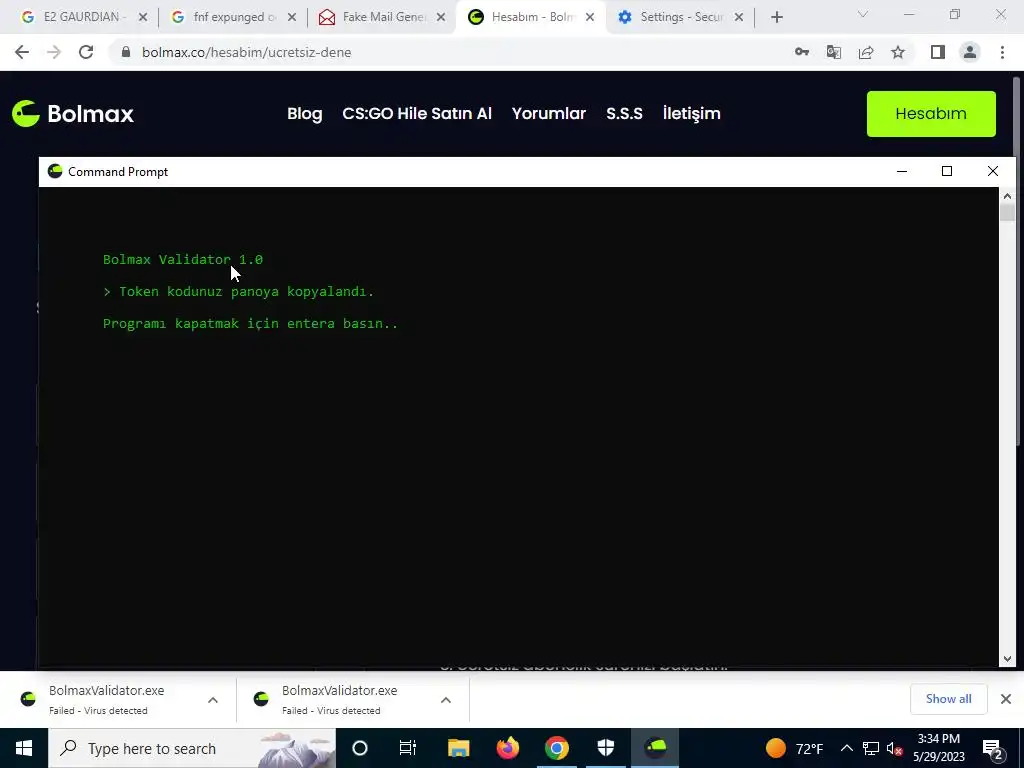Click the Bolmax logo icon
Screen dimensions: 1024x768
(x=26, y=114)
